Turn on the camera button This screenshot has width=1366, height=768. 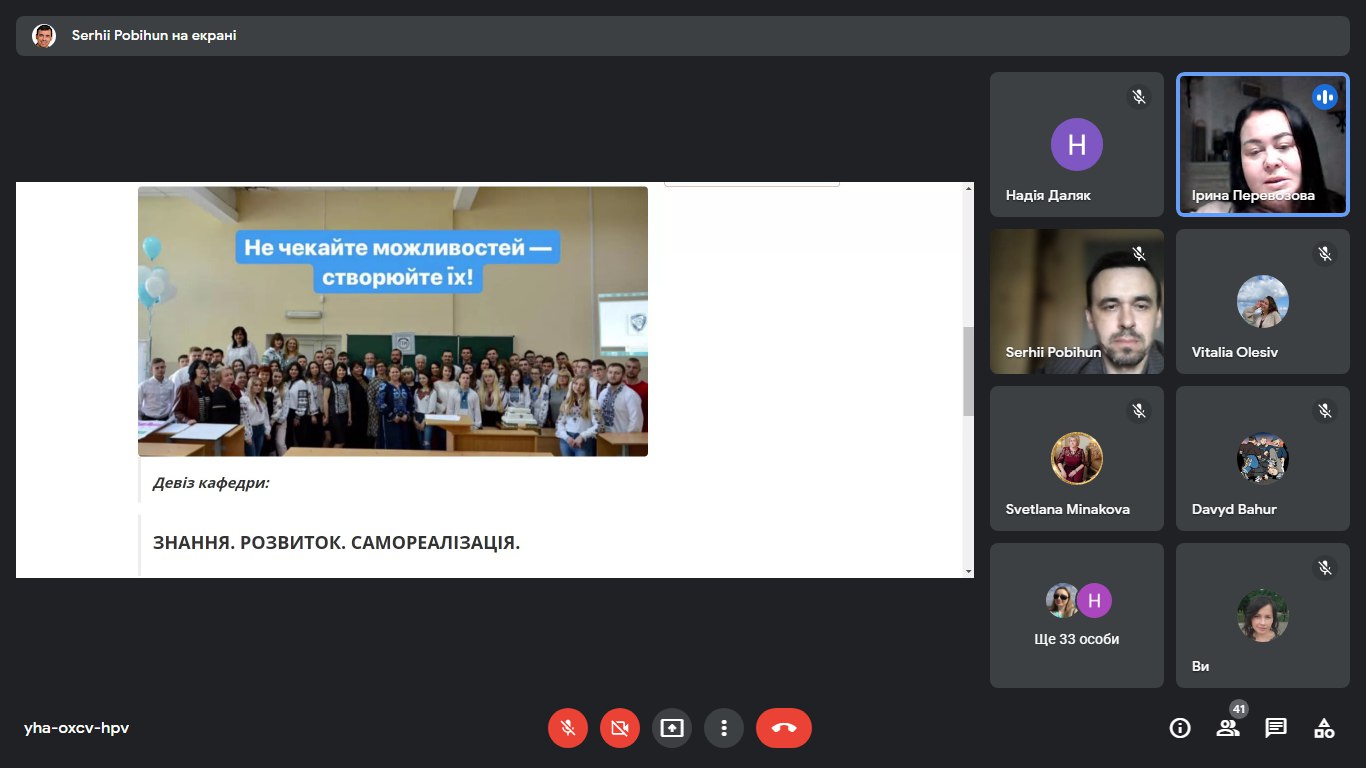(620, 728)
